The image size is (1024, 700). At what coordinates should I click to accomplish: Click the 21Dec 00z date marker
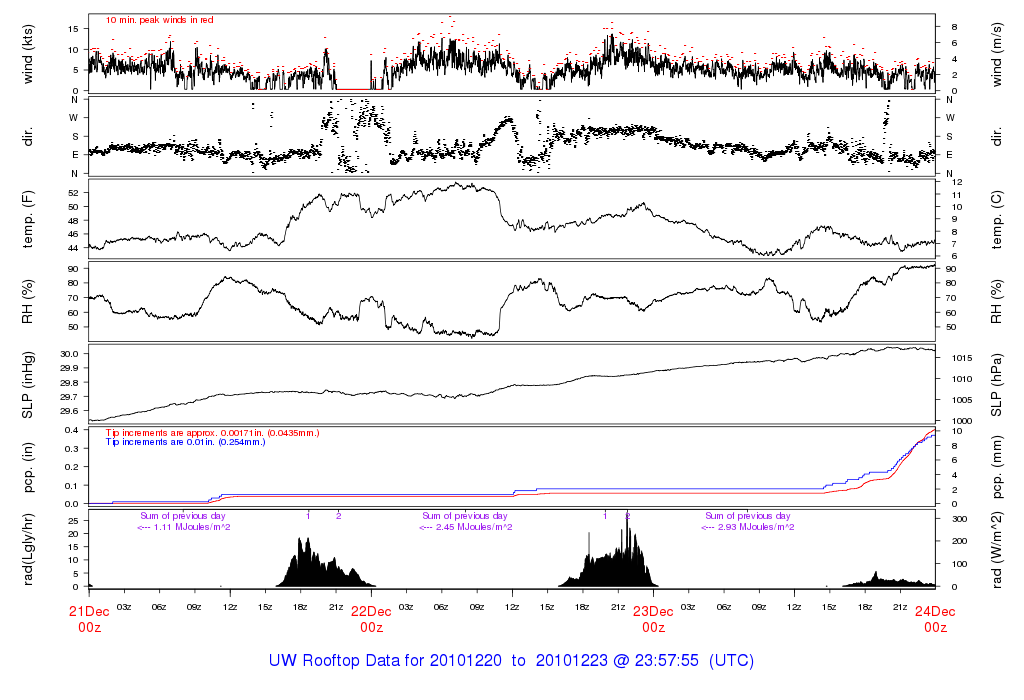89,619
